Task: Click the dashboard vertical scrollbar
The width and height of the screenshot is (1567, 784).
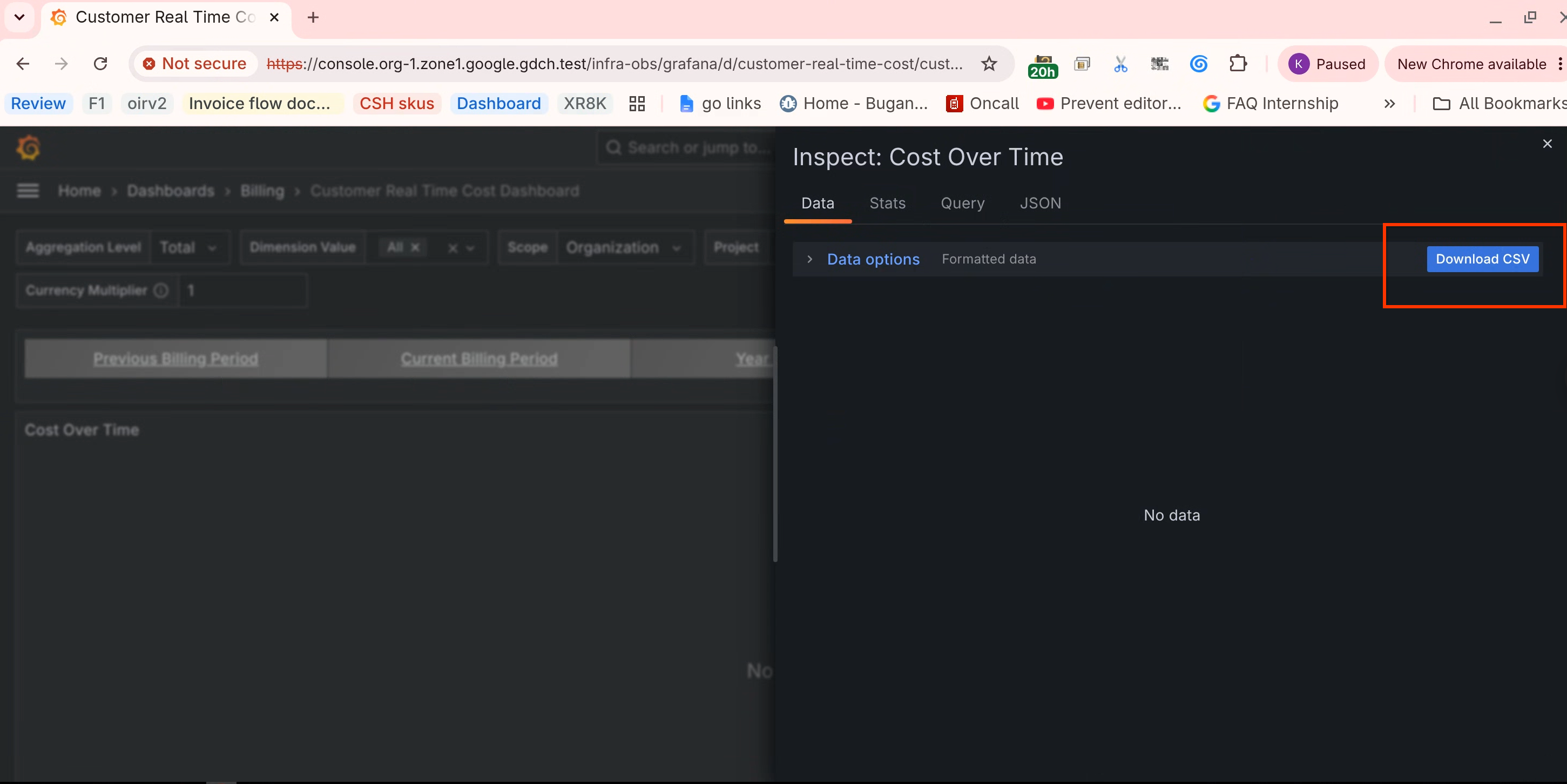Action: coord(775,454)
